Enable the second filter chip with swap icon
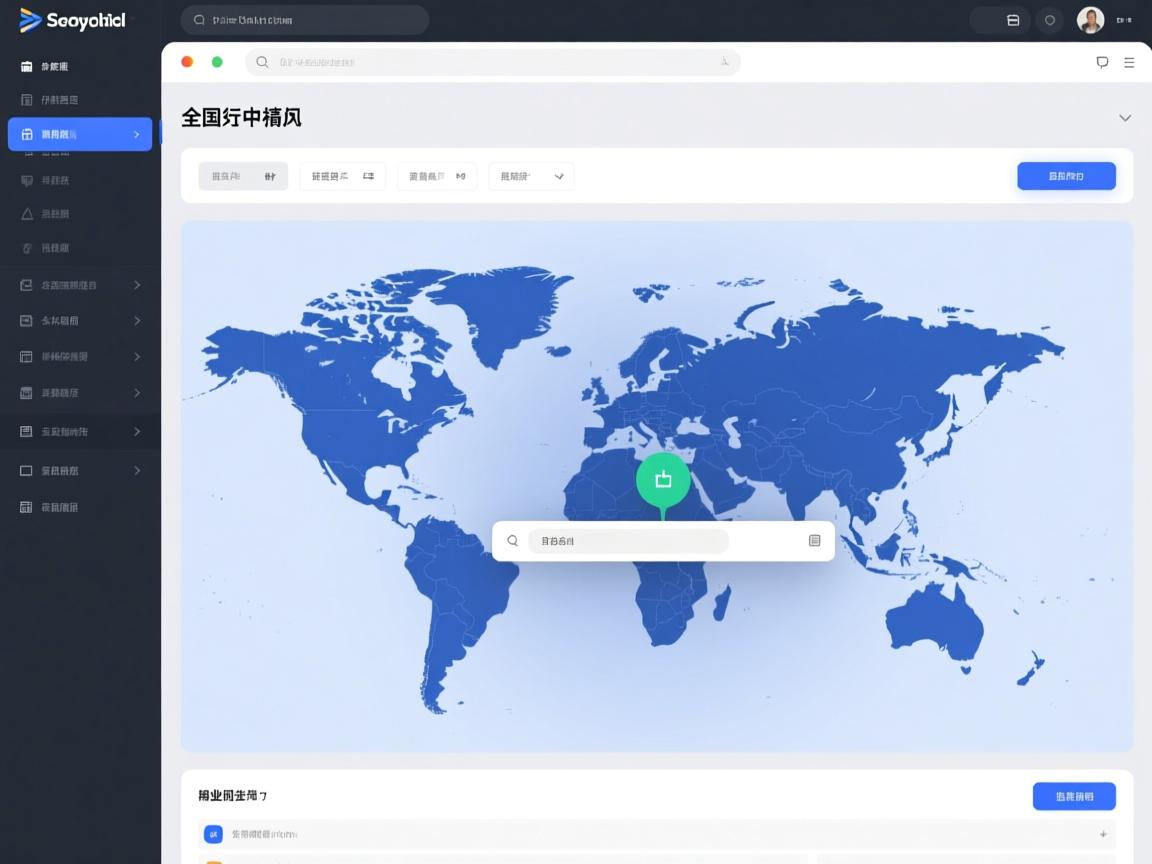Image resolution: width=1152 pixels, height=864 pixels. click(x=342, y=176)
